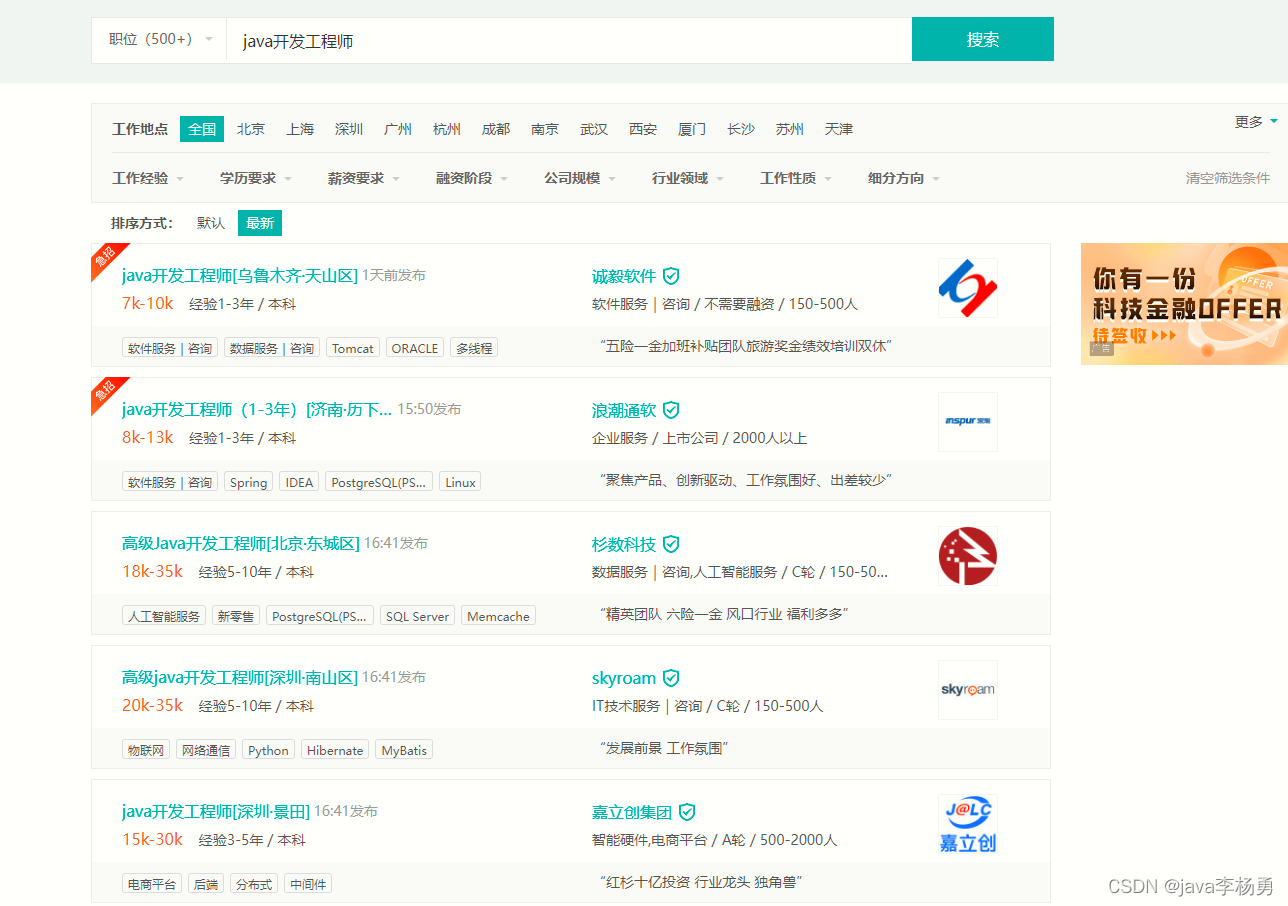The image size is (1288, 906).
Task: Expand the 工作经验 filter
Action: tap(148, 178)
